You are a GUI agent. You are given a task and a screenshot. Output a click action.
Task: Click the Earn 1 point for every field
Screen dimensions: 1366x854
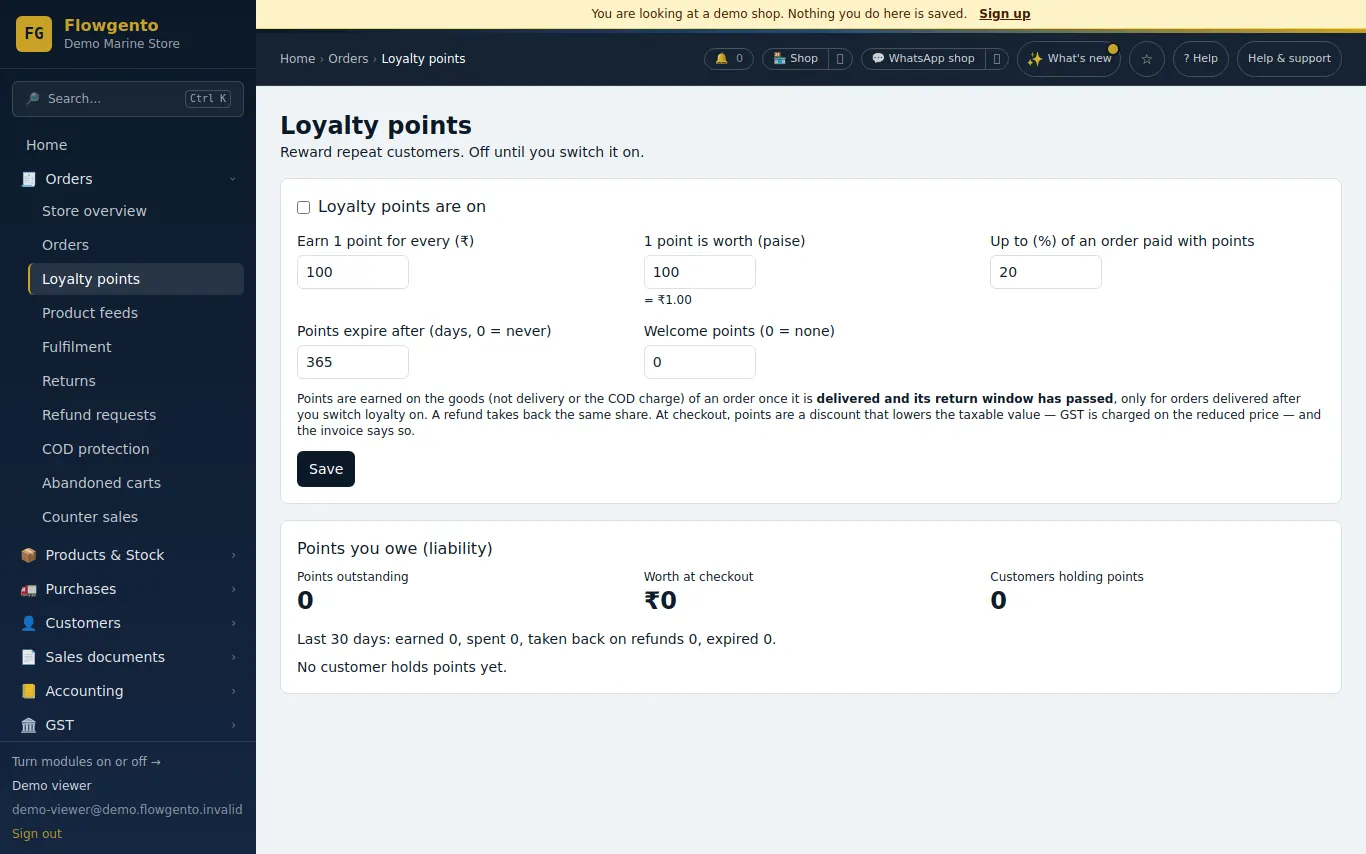[353, 272]
